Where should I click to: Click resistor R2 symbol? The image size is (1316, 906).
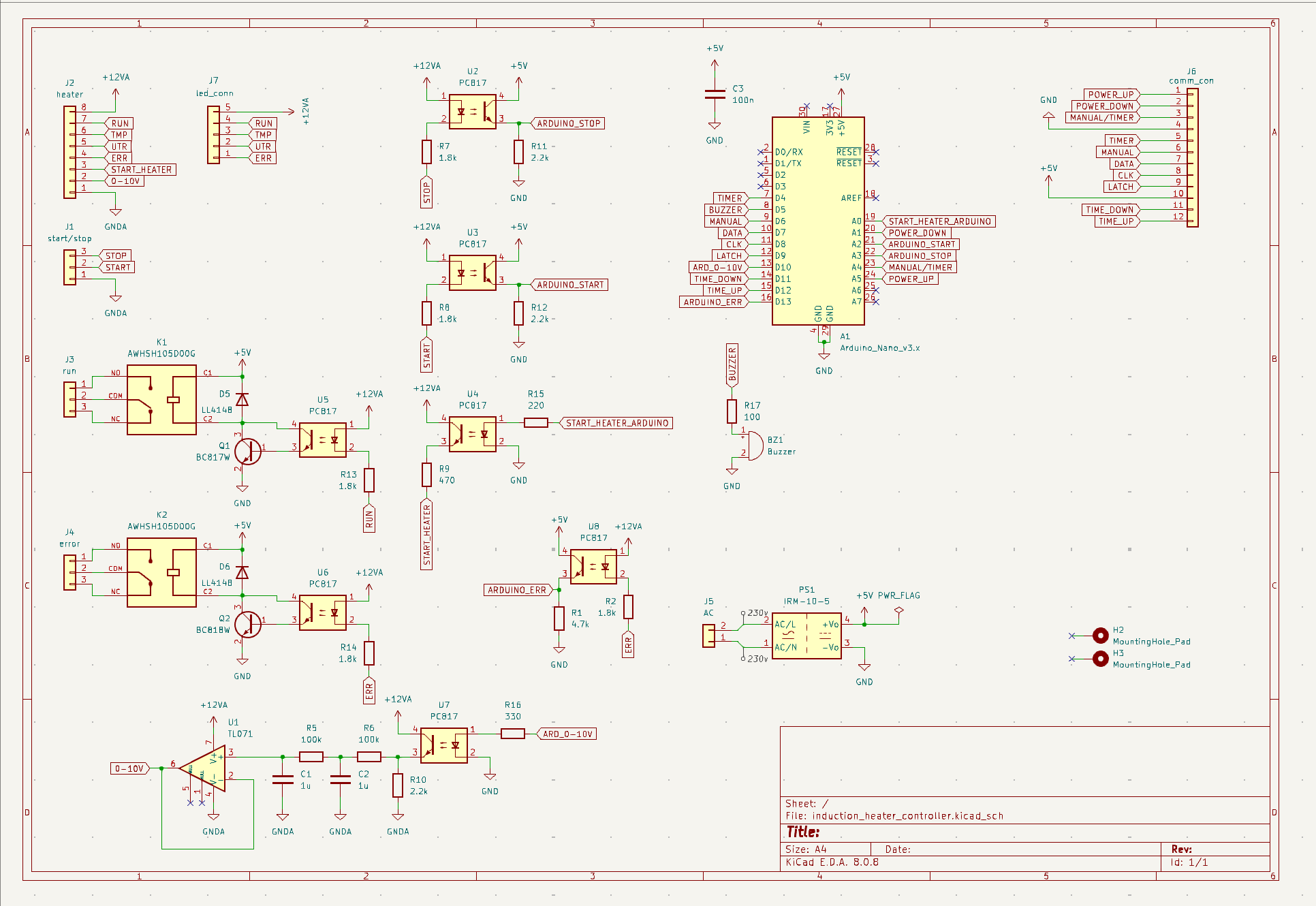(x=628, y=607)
